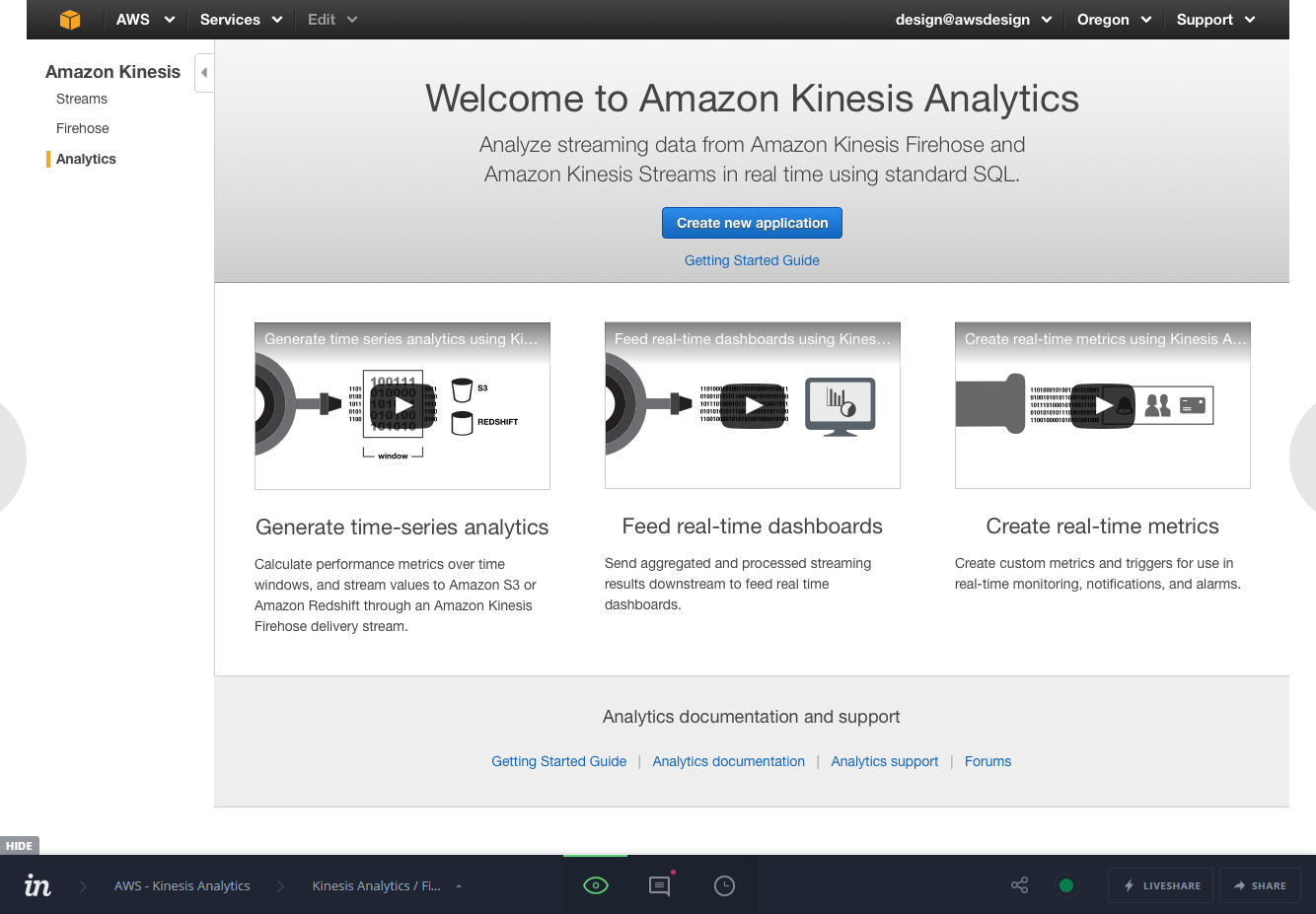This screenshot has height=914, width=1316.
Task: Click the SHARE button
Action: coord(1261,885)
